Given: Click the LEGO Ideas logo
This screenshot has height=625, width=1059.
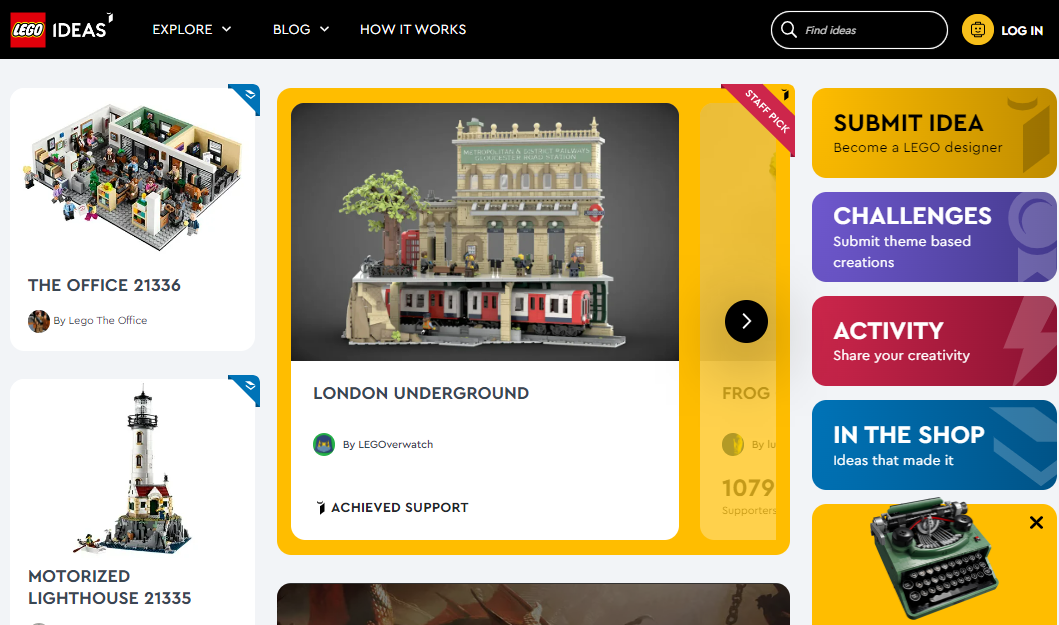Looking at the screenshot, I should pyautogui.click(x=61, y=30).
